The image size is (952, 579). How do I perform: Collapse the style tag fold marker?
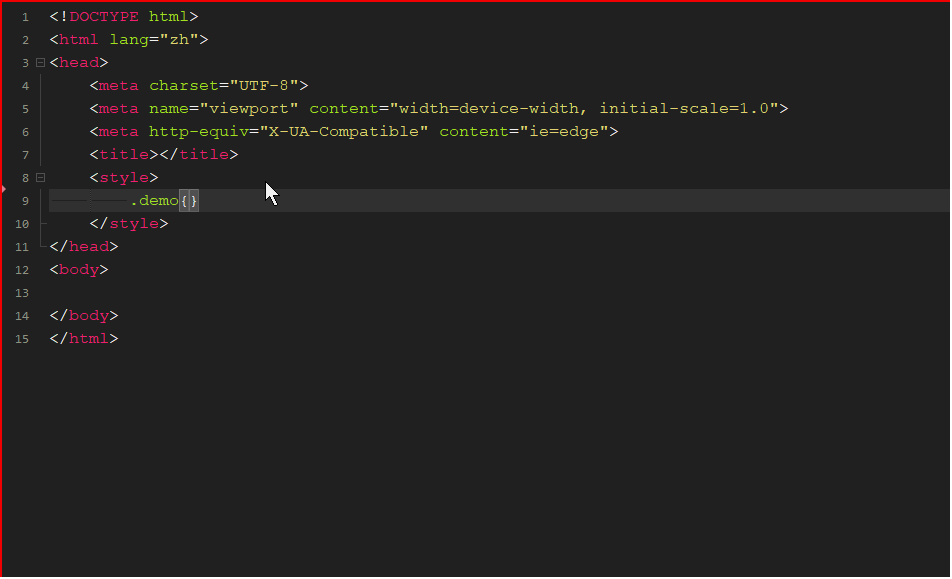[x=41, y=178]
